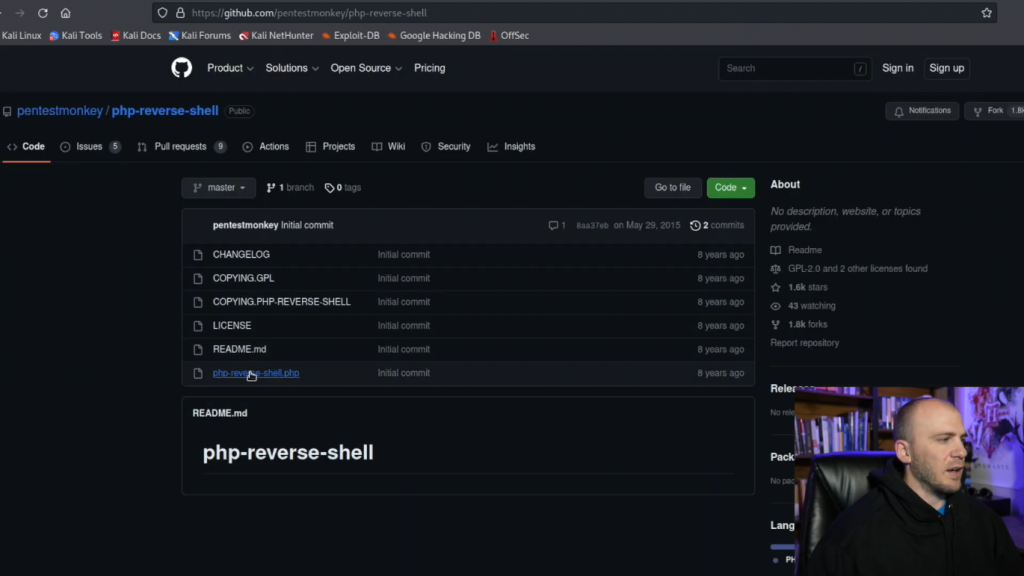Focus the GitHub search field
The width and height of the screenshot is (1024, 576).
pos(795,69)
